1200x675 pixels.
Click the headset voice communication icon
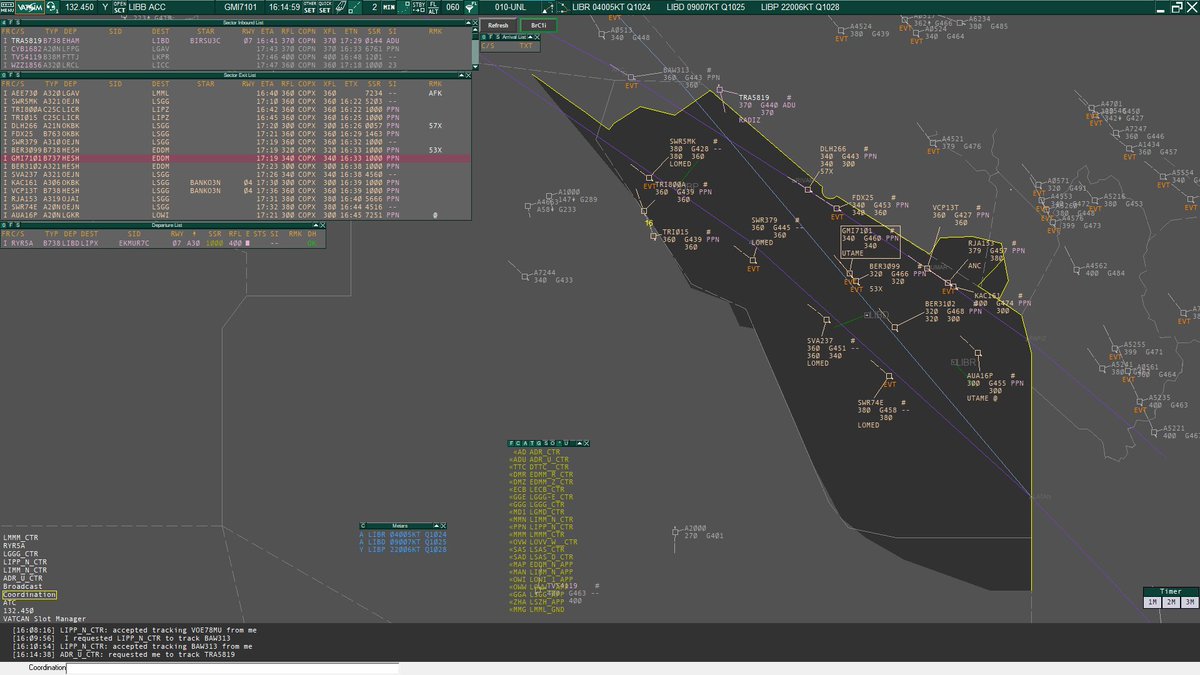50,7
